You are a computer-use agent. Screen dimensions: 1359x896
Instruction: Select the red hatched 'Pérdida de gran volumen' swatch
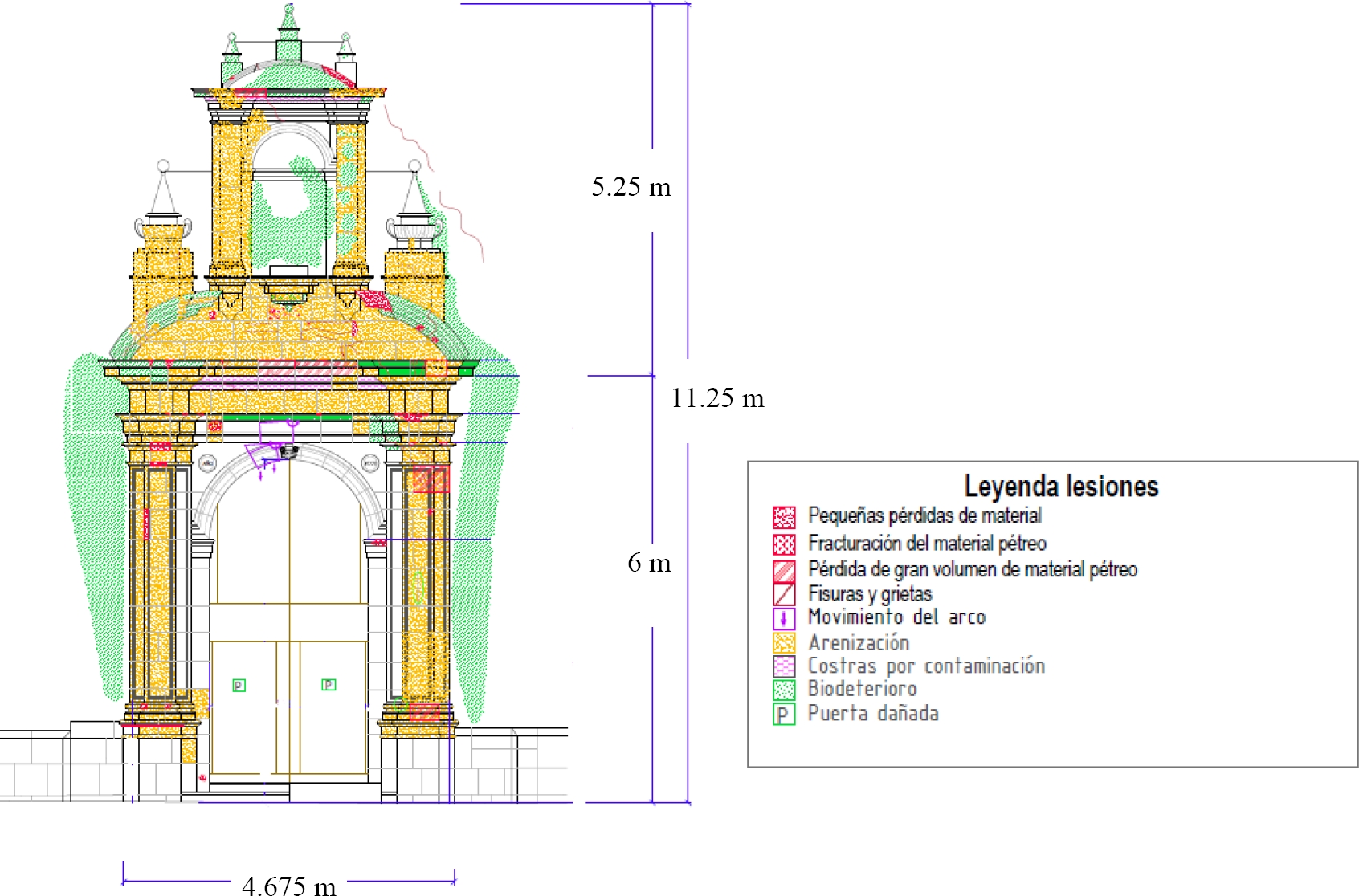pyautogui.click(x=784, y=571)
